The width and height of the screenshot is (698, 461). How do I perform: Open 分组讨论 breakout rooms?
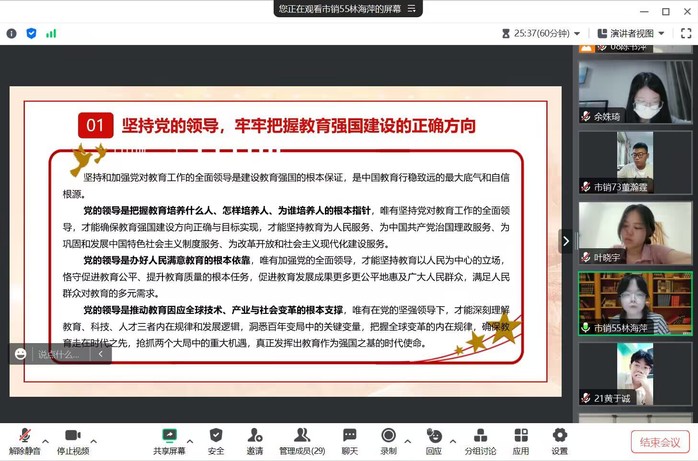478,440
